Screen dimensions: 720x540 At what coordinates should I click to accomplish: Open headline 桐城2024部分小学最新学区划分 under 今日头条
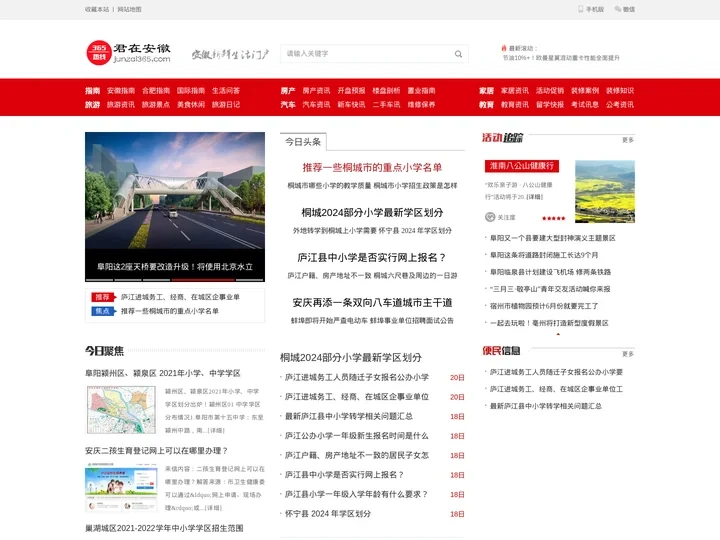click(x=372, y=213)
